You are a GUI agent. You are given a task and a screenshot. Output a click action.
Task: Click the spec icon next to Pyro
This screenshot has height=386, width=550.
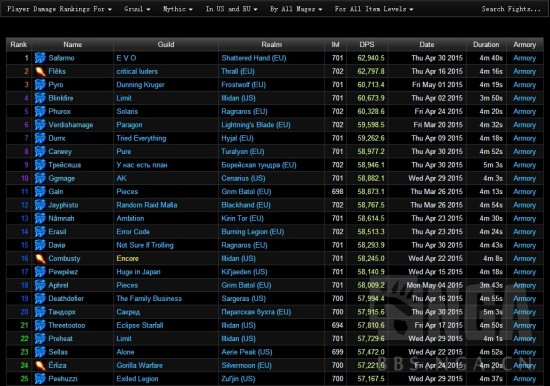(40, 85)
